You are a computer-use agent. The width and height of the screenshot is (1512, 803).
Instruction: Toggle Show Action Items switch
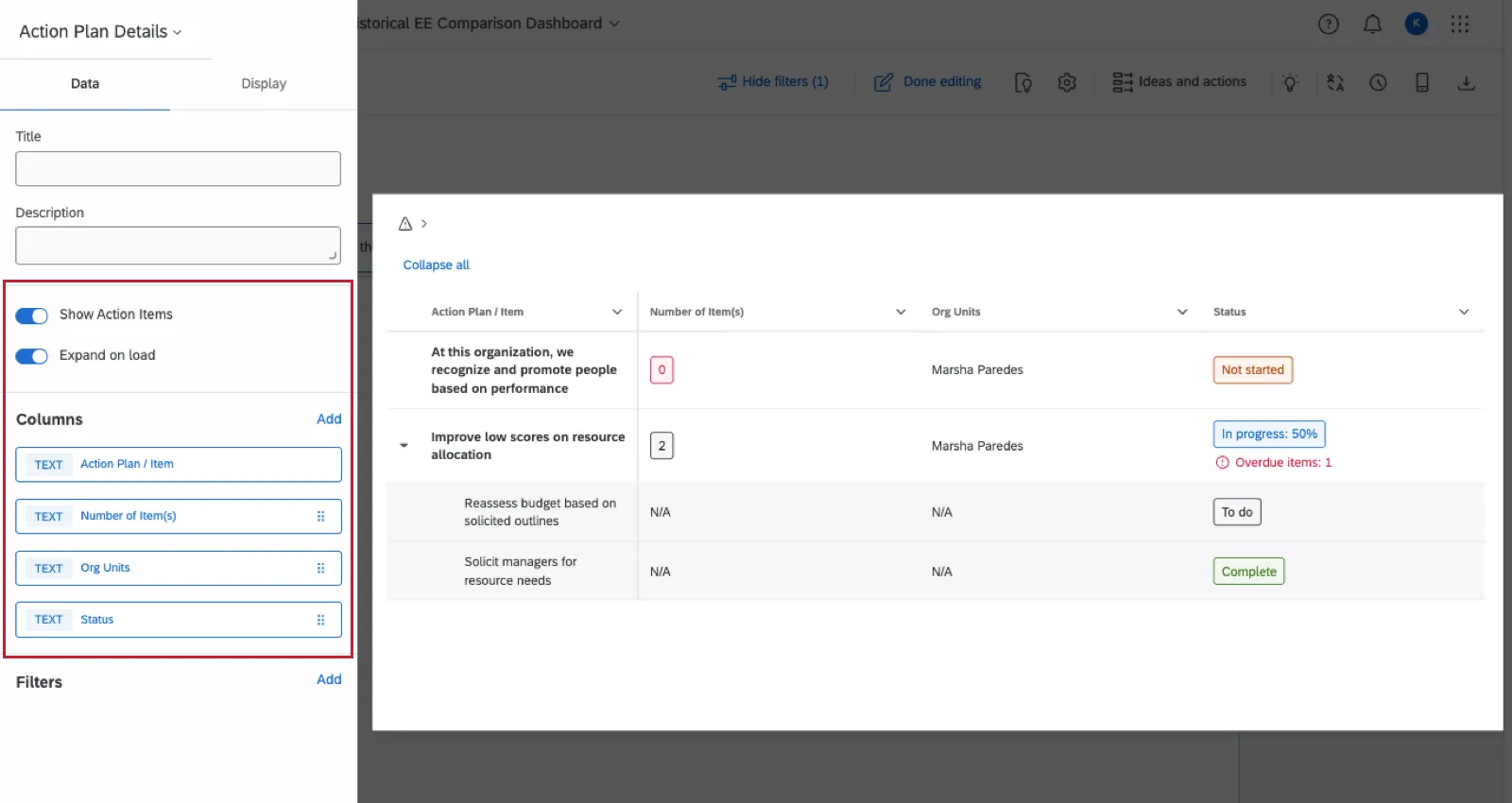[x=31, y=316]
